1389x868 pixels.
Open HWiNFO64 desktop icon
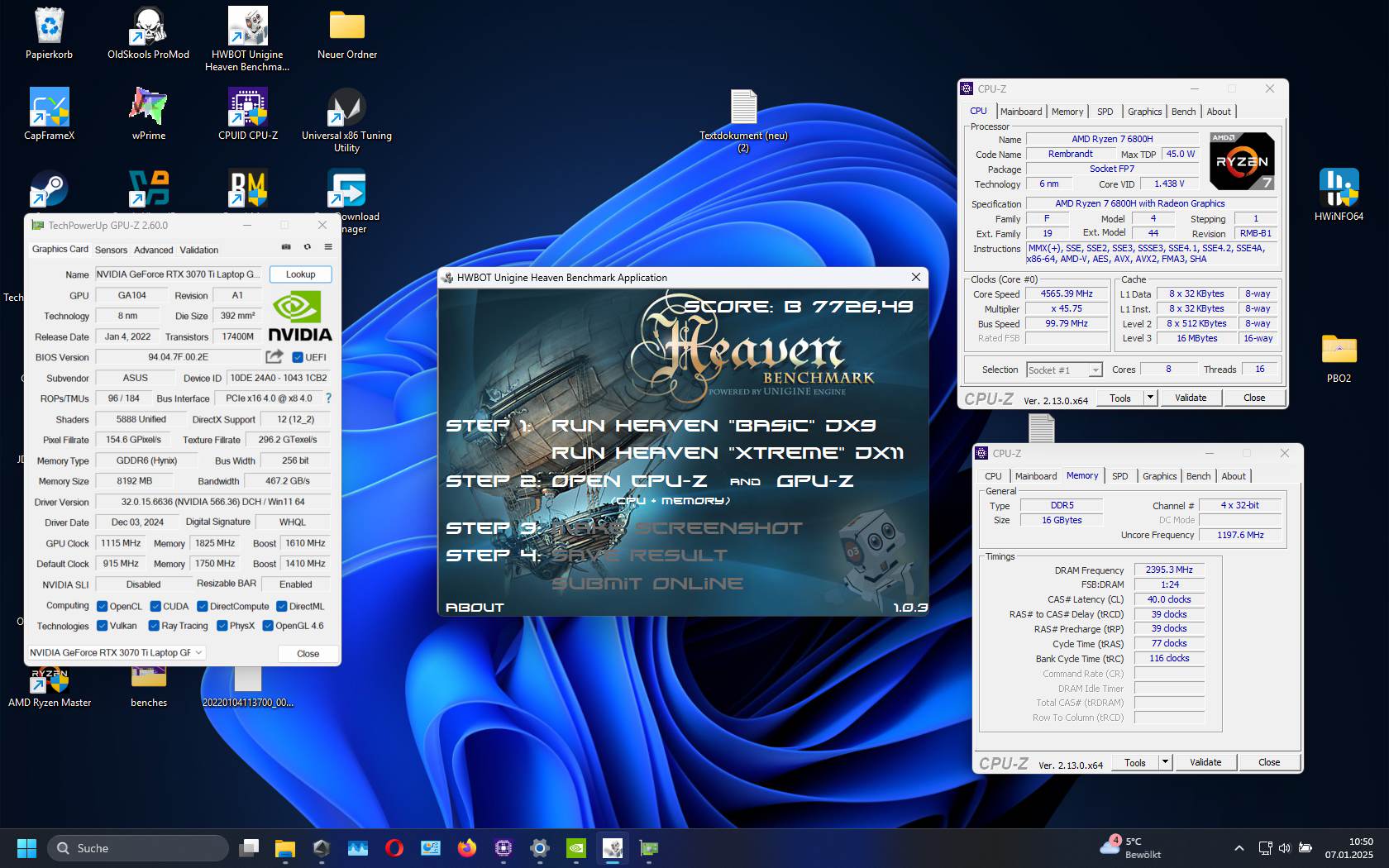1339,195
